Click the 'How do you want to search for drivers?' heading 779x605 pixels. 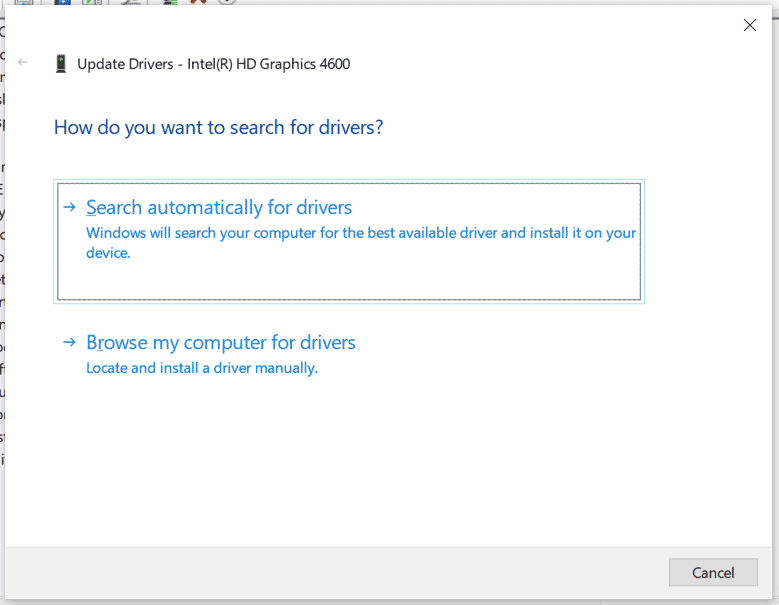coord(219,128)
